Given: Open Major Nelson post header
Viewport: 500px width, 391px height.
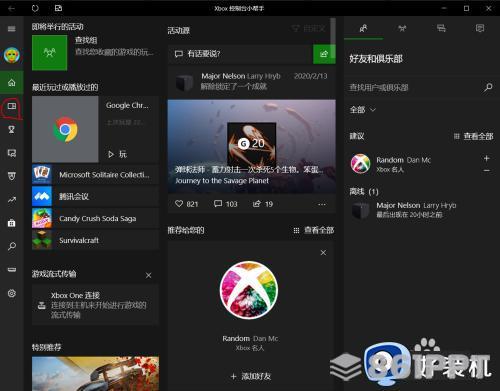Looking at the screenshot, I should pyautogui.click(x=252, y=82).
